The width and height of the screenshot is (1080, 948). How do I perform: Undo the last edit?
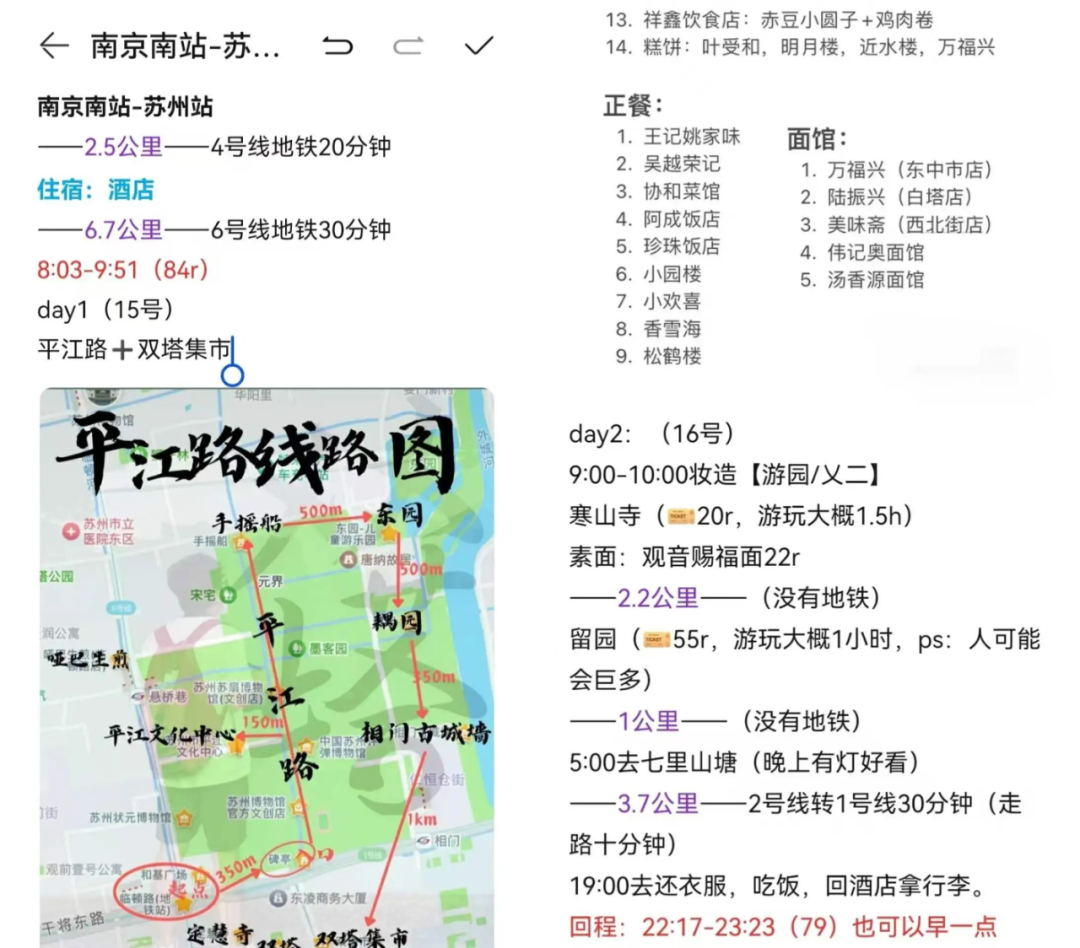(338, 46)
